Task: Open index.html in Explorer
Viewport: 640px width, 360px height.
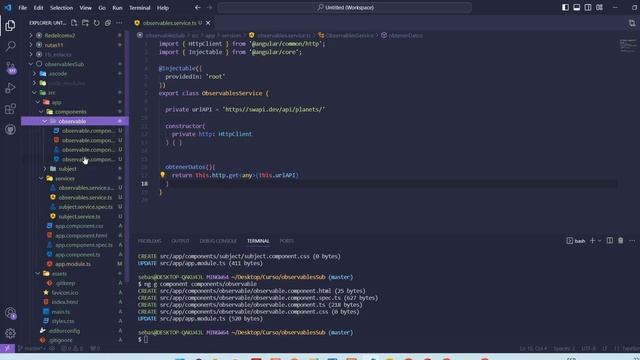Action: coord(64,302)
